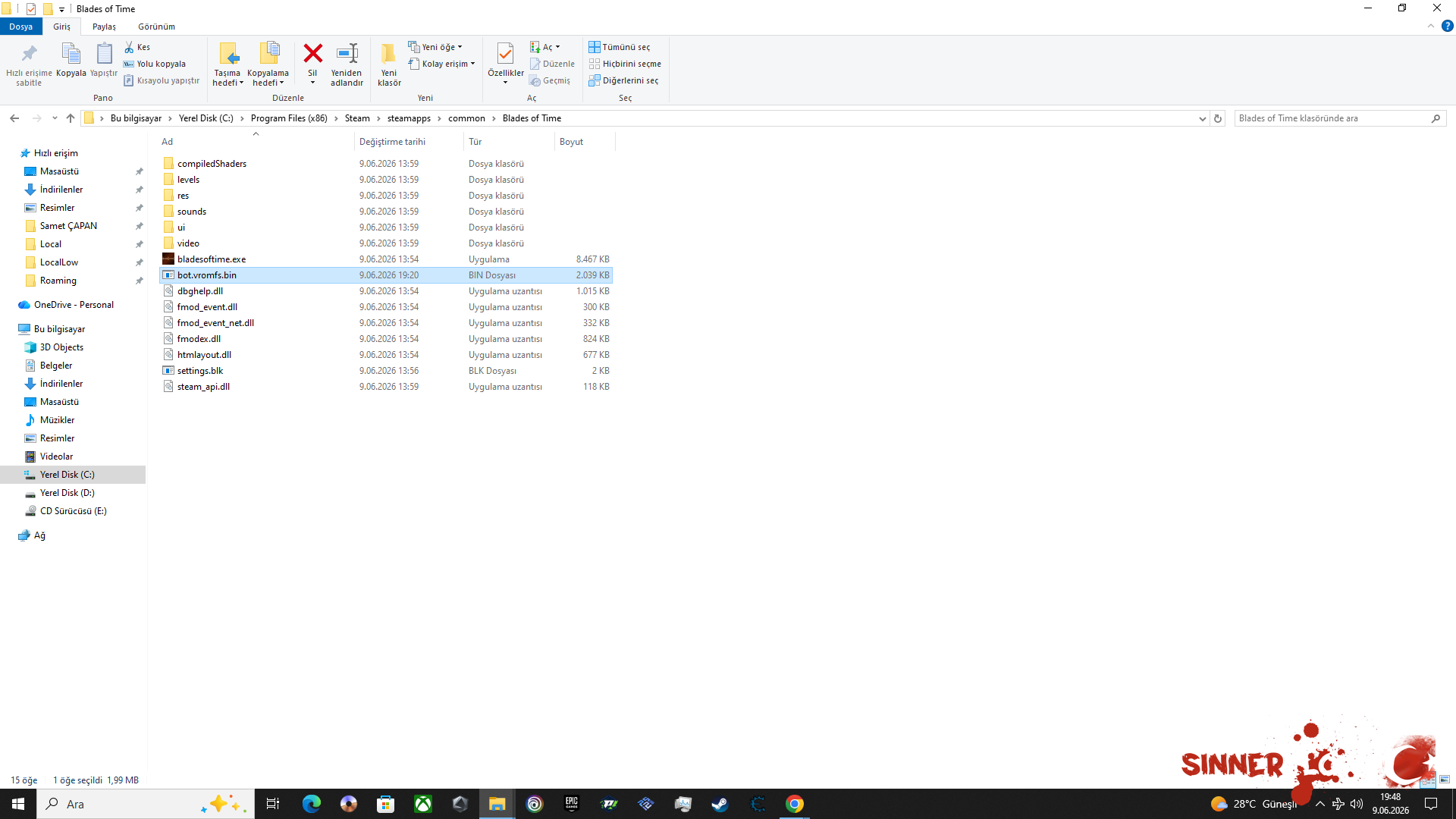Expand the Aç dropdown arrow

pyautogui.click(x=558, y=47)
